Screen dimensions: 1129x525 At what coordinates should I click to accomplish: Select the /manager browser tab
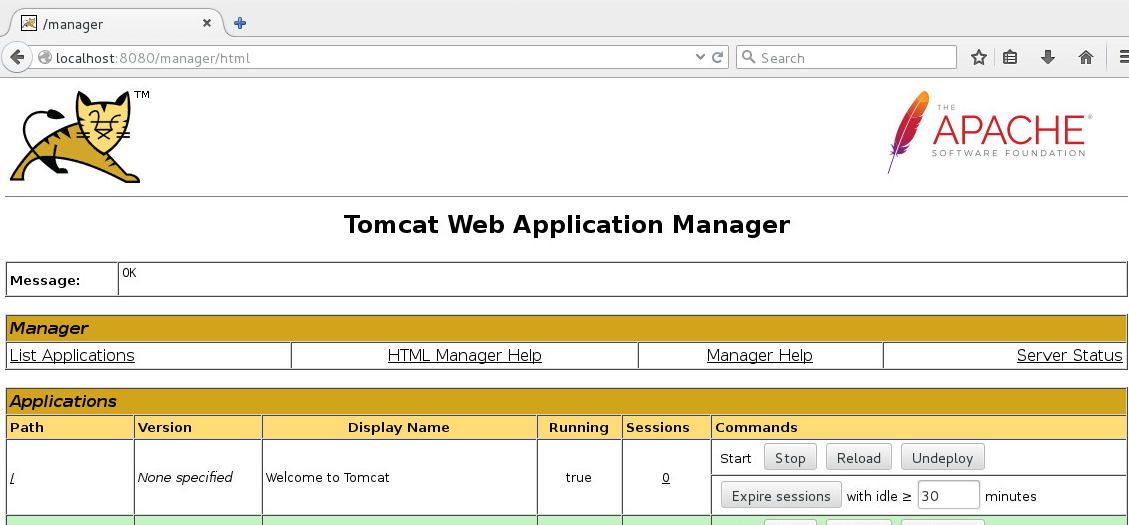115,24
